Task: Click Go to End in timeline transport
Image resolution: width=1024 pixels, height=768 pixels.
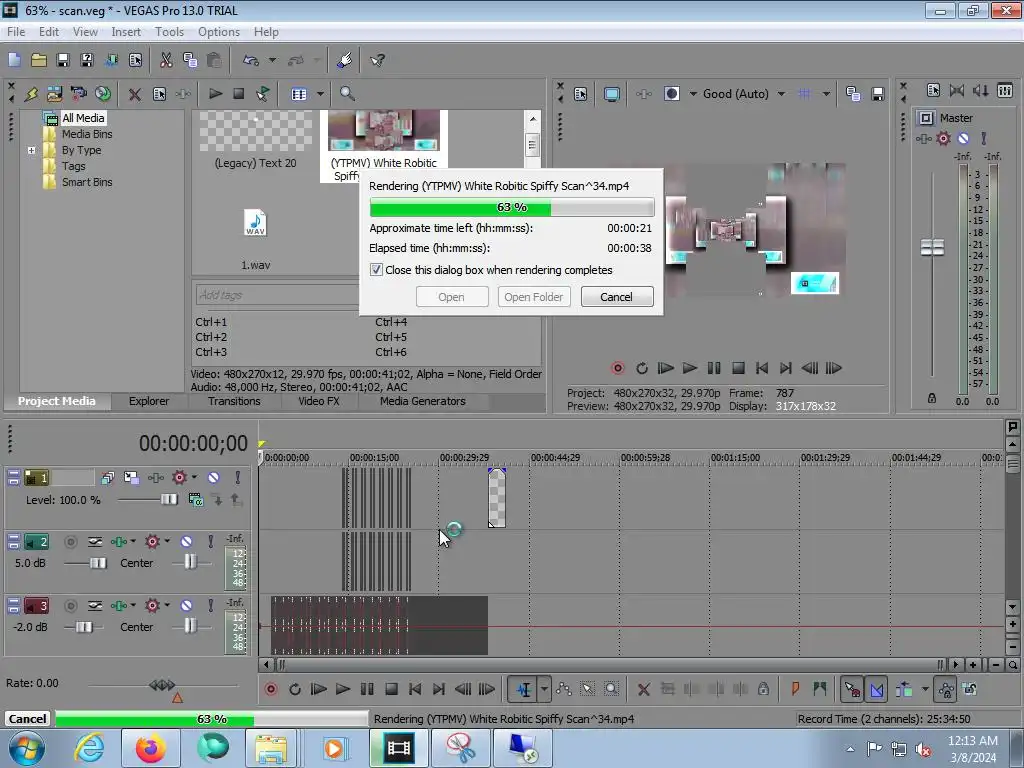Action: [439, 689]
